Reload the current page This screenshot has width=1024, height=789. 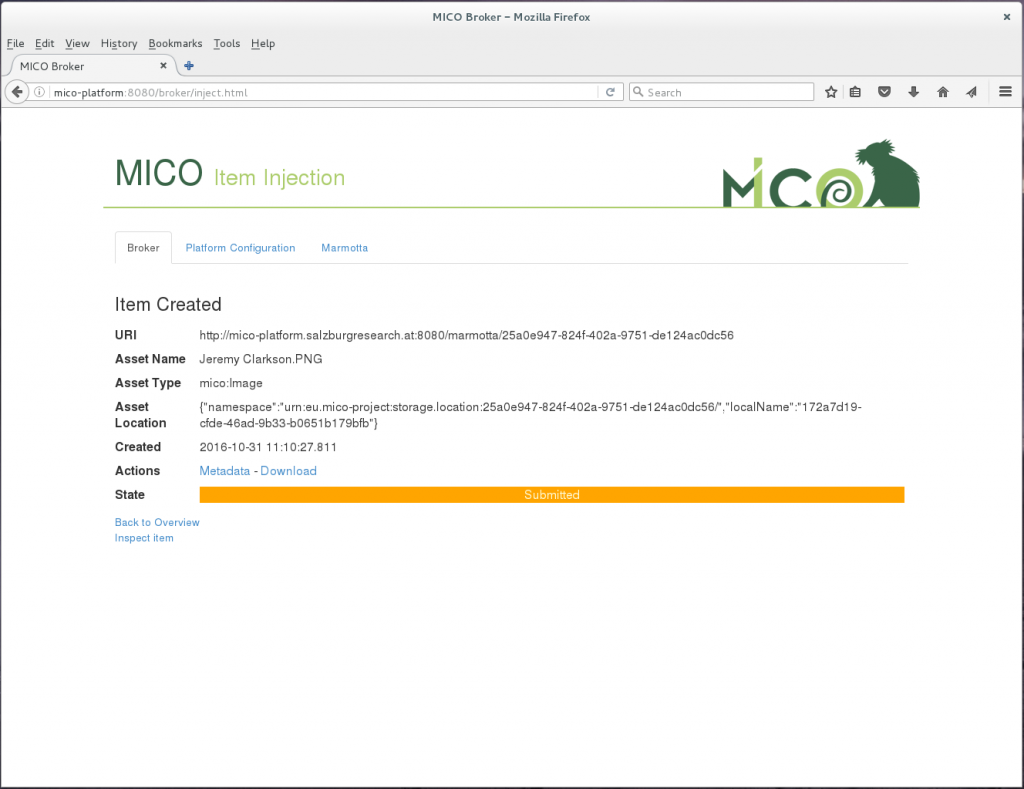click(610, 91)
